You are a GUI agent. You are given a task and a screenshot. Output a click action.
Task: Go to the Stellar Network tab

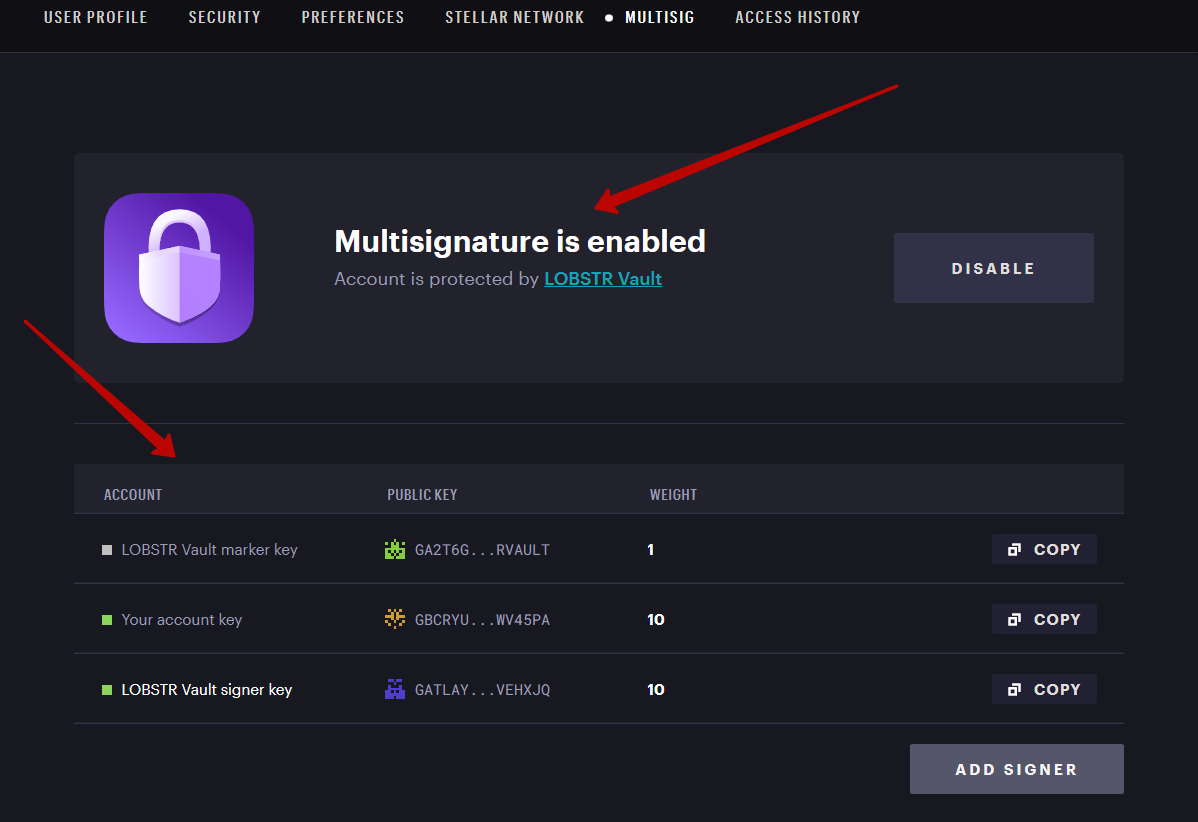click(x=515, y=17)
